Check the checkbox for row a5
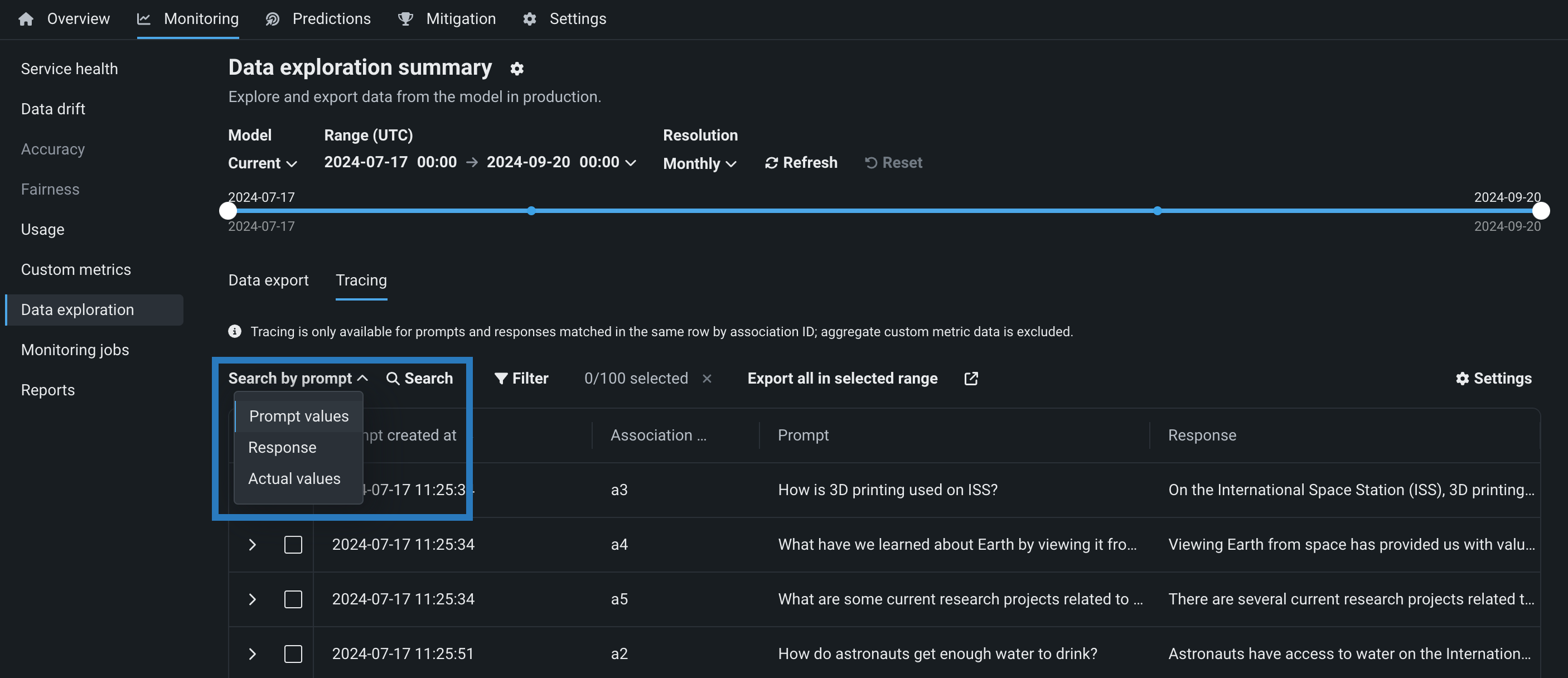The height and width of the screenshot is (678, 1568). click(293, 599)
